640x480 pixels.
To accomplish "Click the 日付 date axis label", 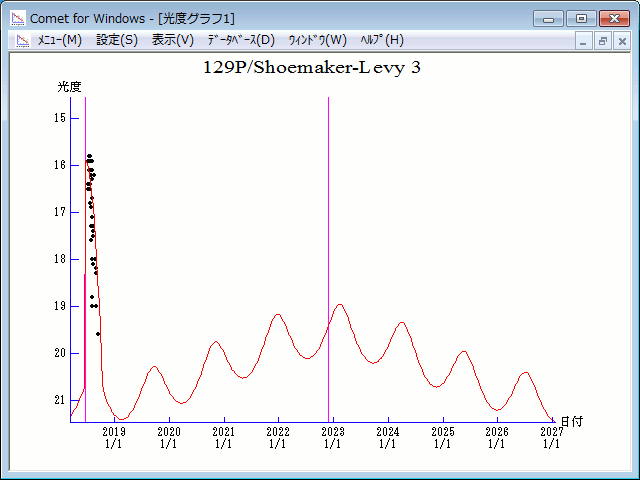I will pos(571,422).
